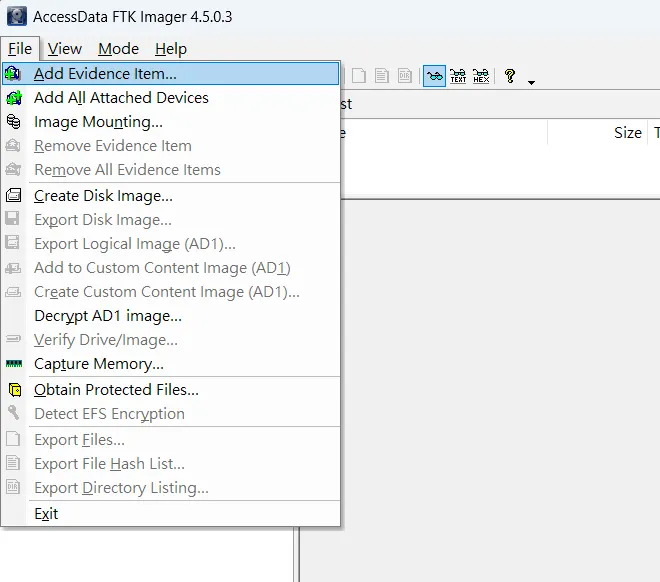Click the FTK Imager application title icon

[x=17, y=16]
